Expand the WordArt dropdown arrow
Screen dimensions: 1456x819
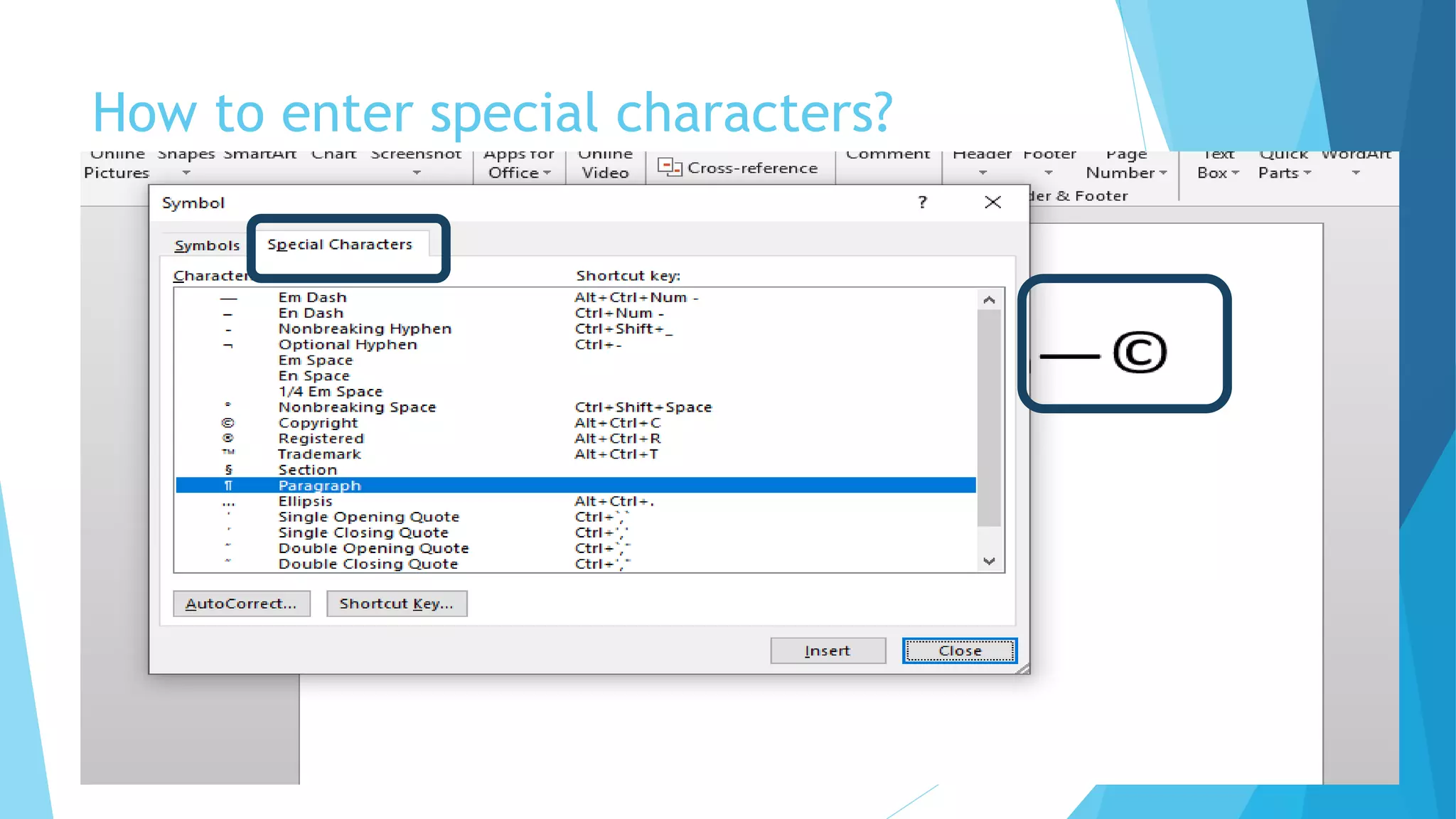point(1356,173)
